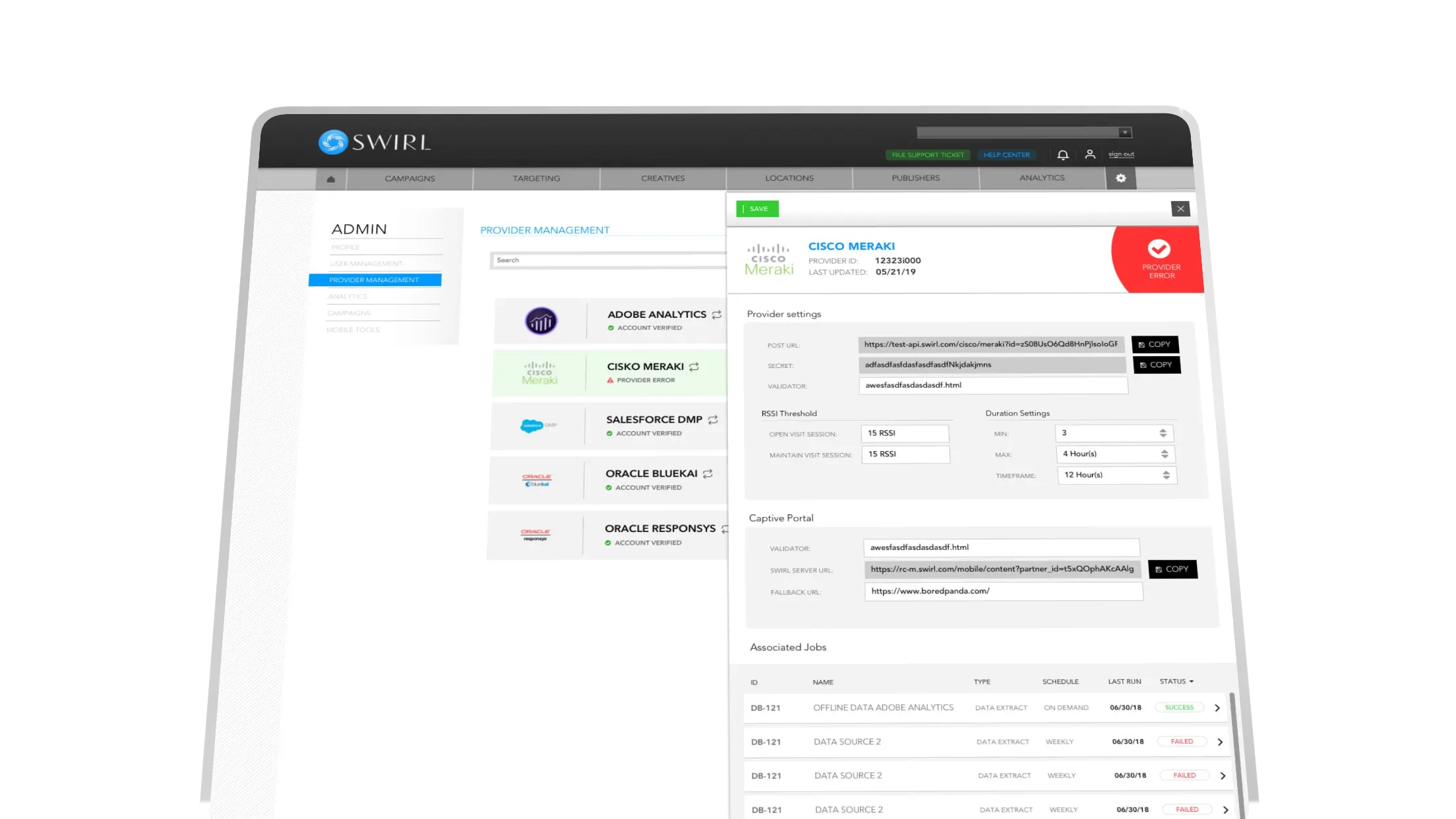Click the SUCCESS status badge
The image size is (1456, 819).
[x=1179, y=708]
